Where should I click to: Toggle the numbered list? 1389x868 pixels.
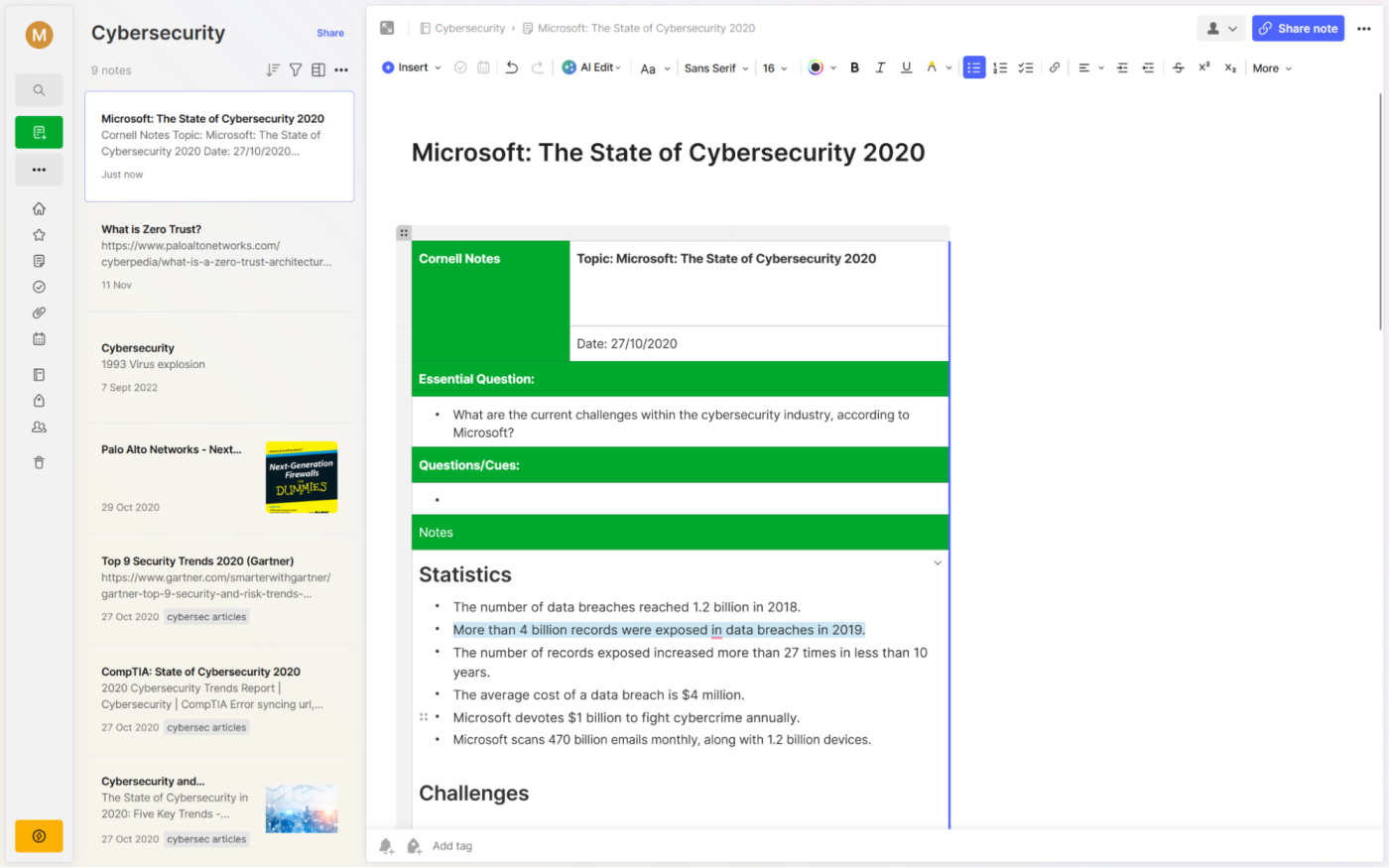tap(1000, 67)
